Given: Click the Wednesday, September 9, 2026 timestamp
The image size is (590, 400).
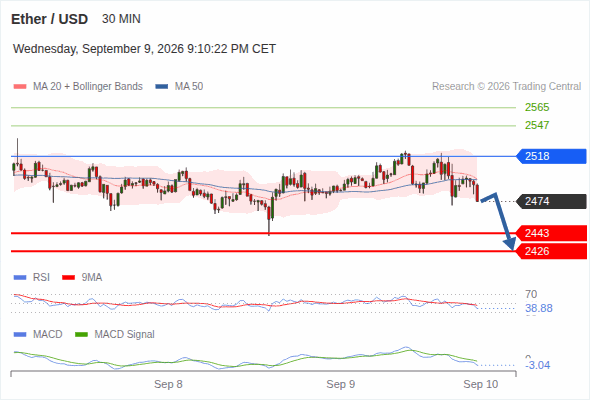Looking at the screenshot, I should pyautogui.click(x=144, y=49).
